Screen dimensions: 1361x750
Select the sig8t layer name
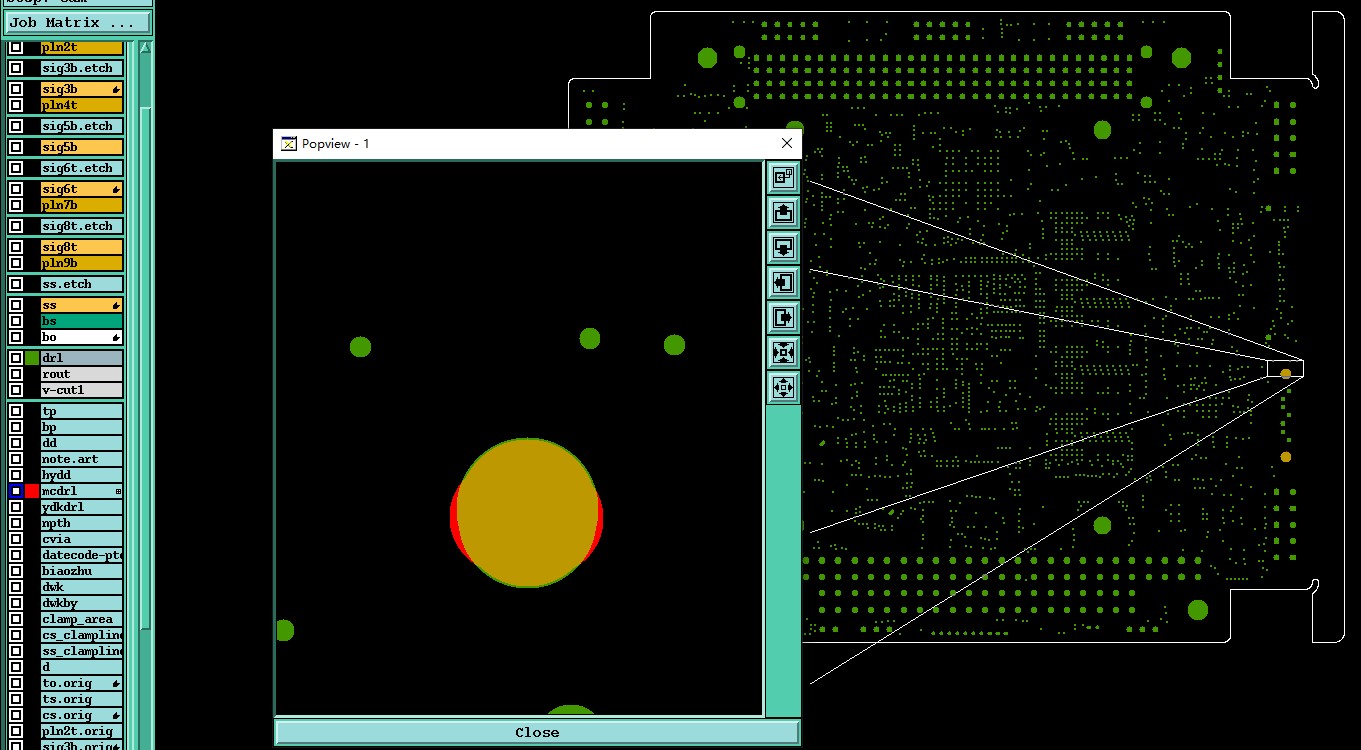pyautogui.click(x=82, y=247)
